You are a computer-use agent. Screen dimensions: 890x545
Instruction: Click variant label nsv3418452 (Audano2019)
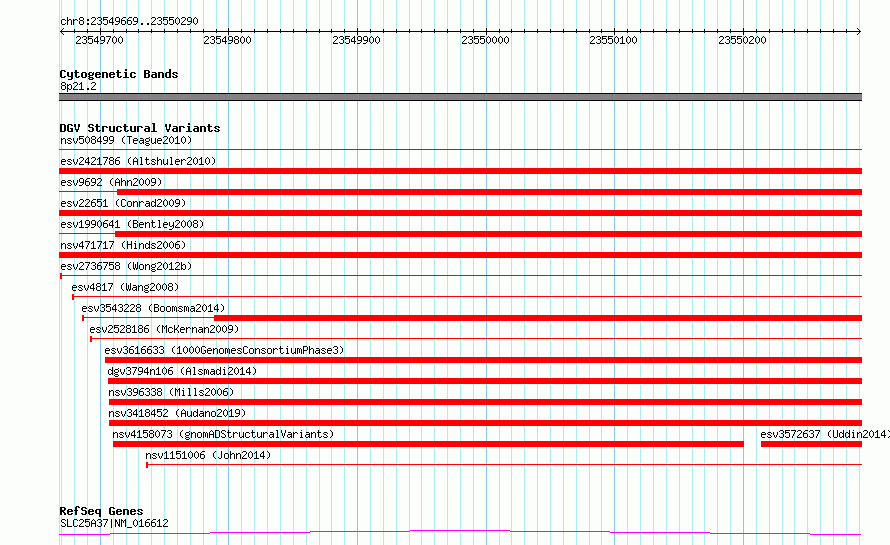[x=177, y=413]
